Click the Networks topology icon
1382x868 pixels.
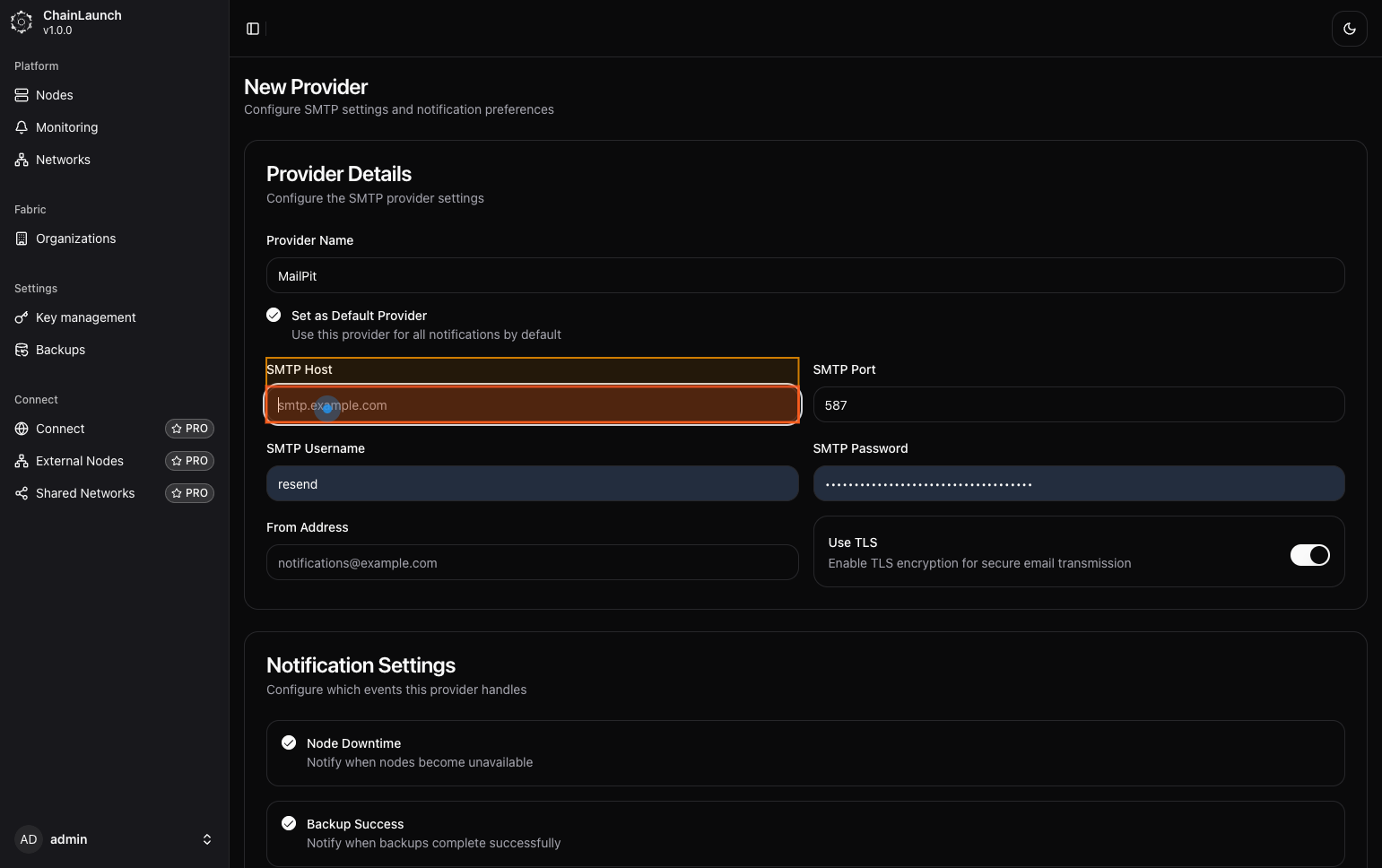tap(22, 160)
